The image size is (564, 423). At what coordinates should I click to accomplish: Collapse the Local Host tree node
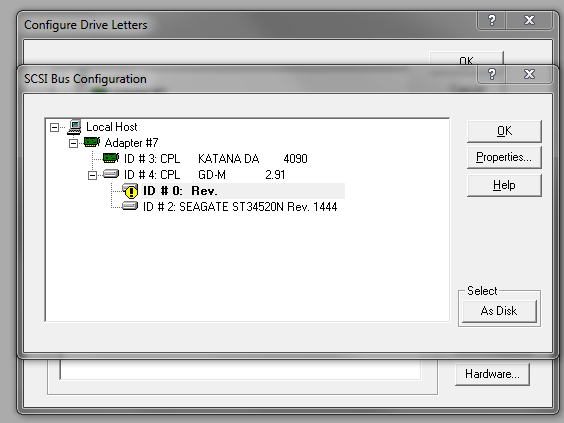pos(54,127)
